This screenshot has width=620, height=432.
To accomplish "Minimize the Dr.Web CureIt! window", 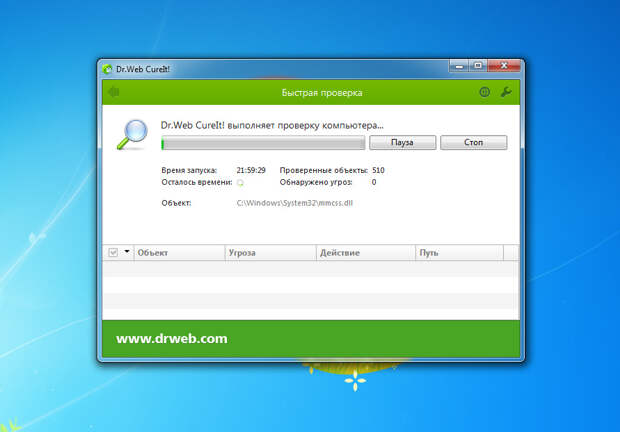I will point(459,66).
